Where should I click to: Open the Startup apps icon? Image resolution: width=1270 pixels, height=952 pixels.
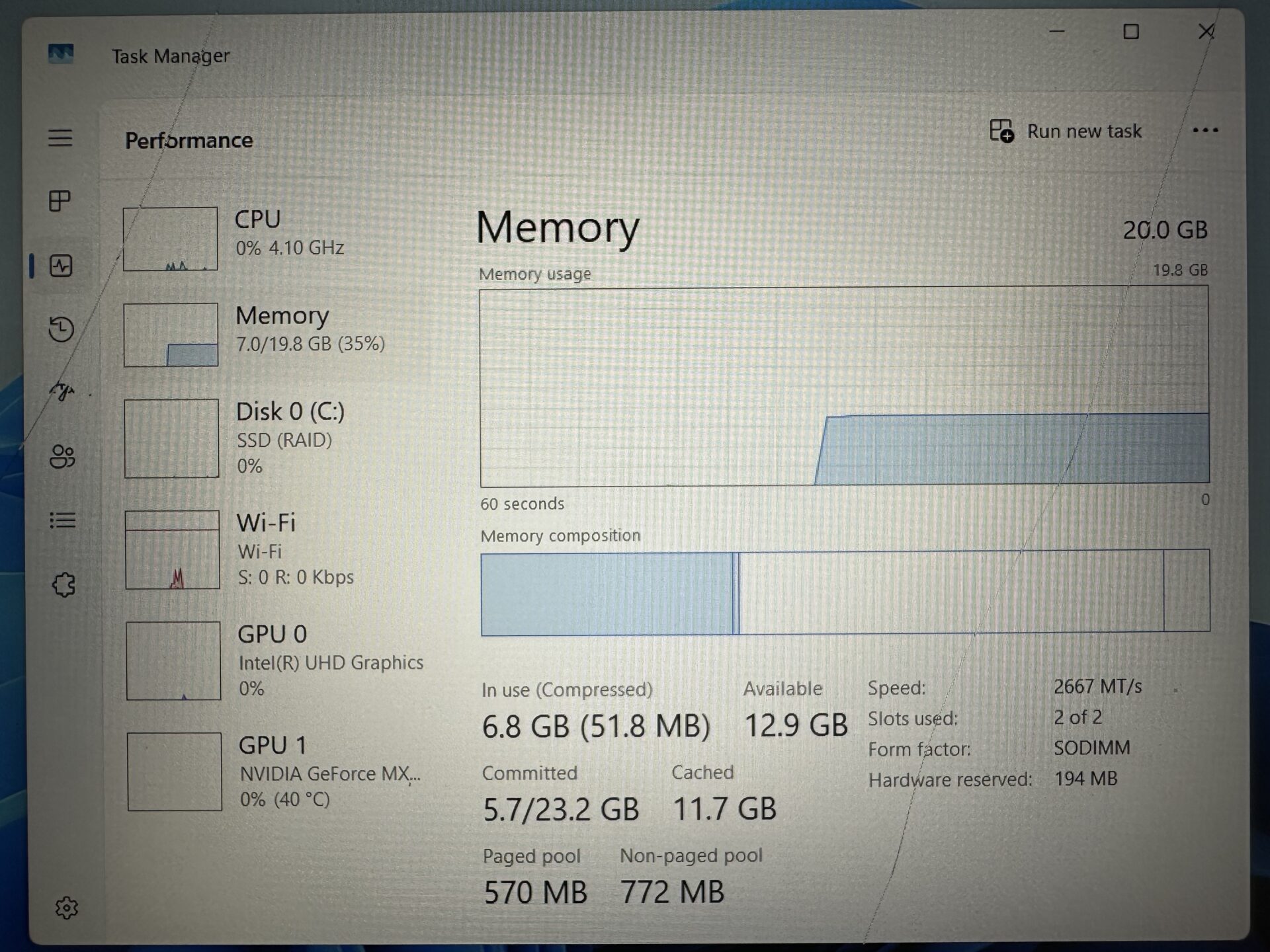(62, 391)
